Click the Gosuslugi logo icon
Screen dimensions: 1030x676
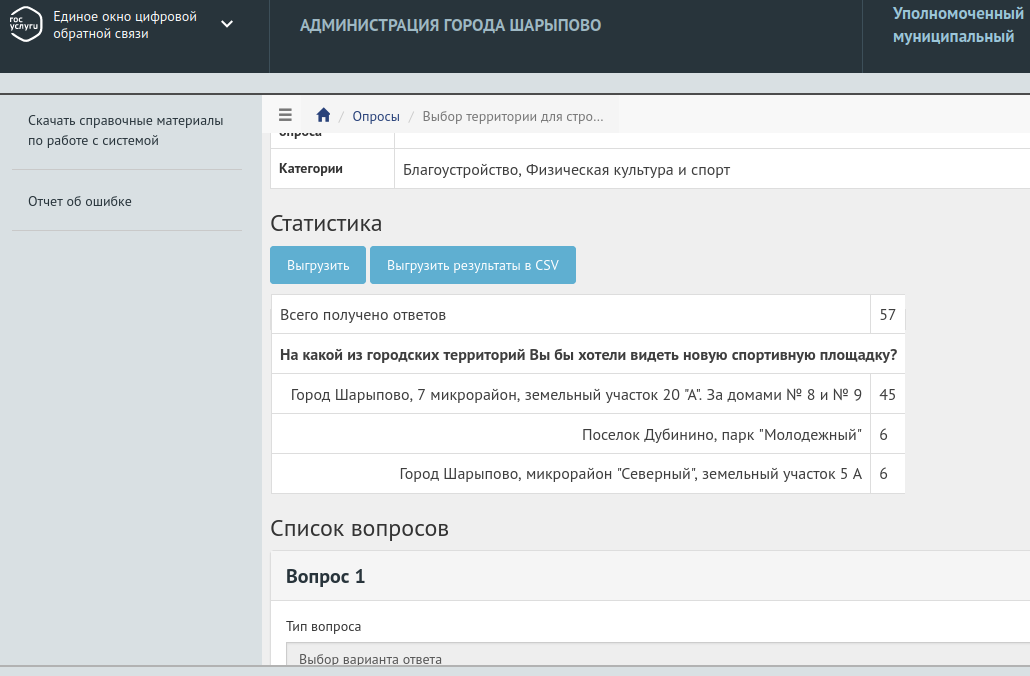coord(26,25)
